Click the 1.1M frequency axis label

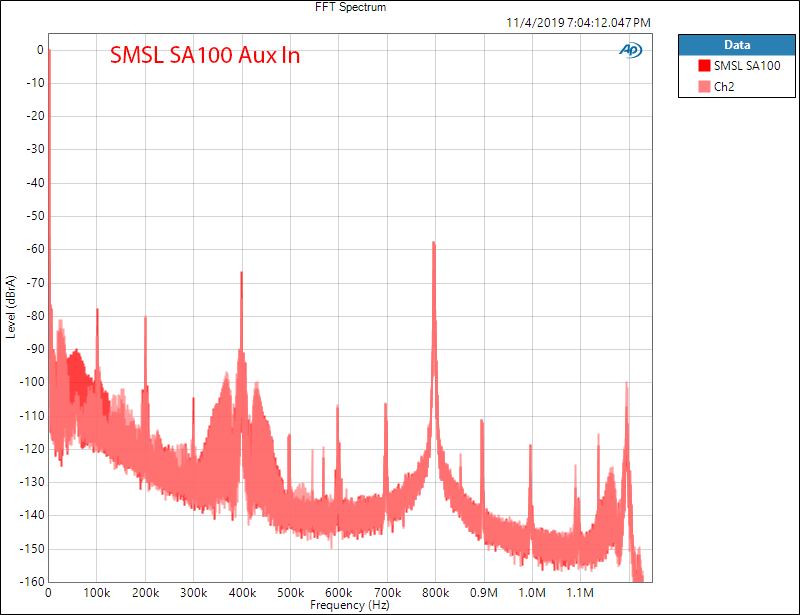580,593
